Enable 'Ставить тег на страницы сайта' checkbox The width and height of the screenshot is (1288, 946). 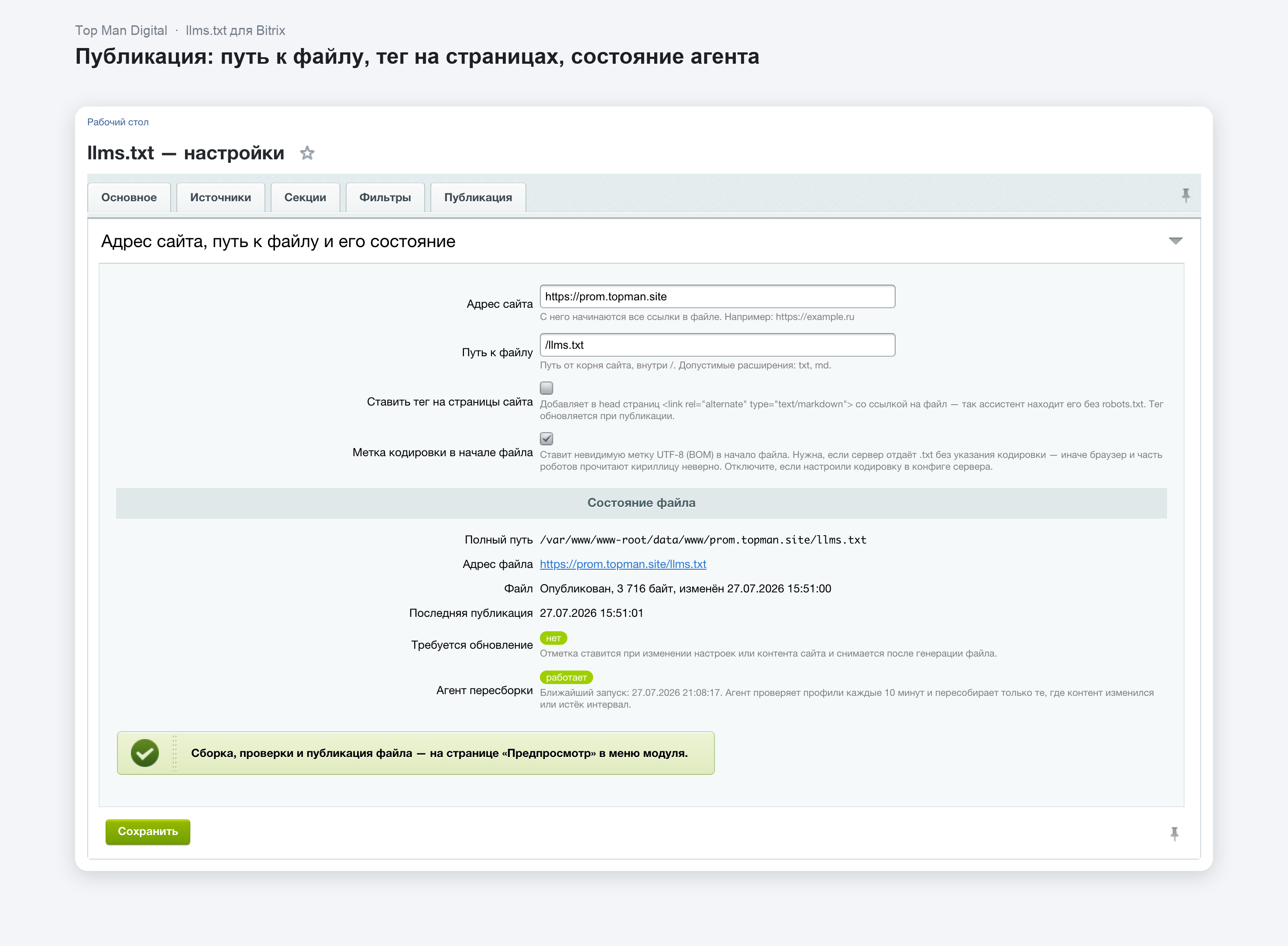[547, 388]
